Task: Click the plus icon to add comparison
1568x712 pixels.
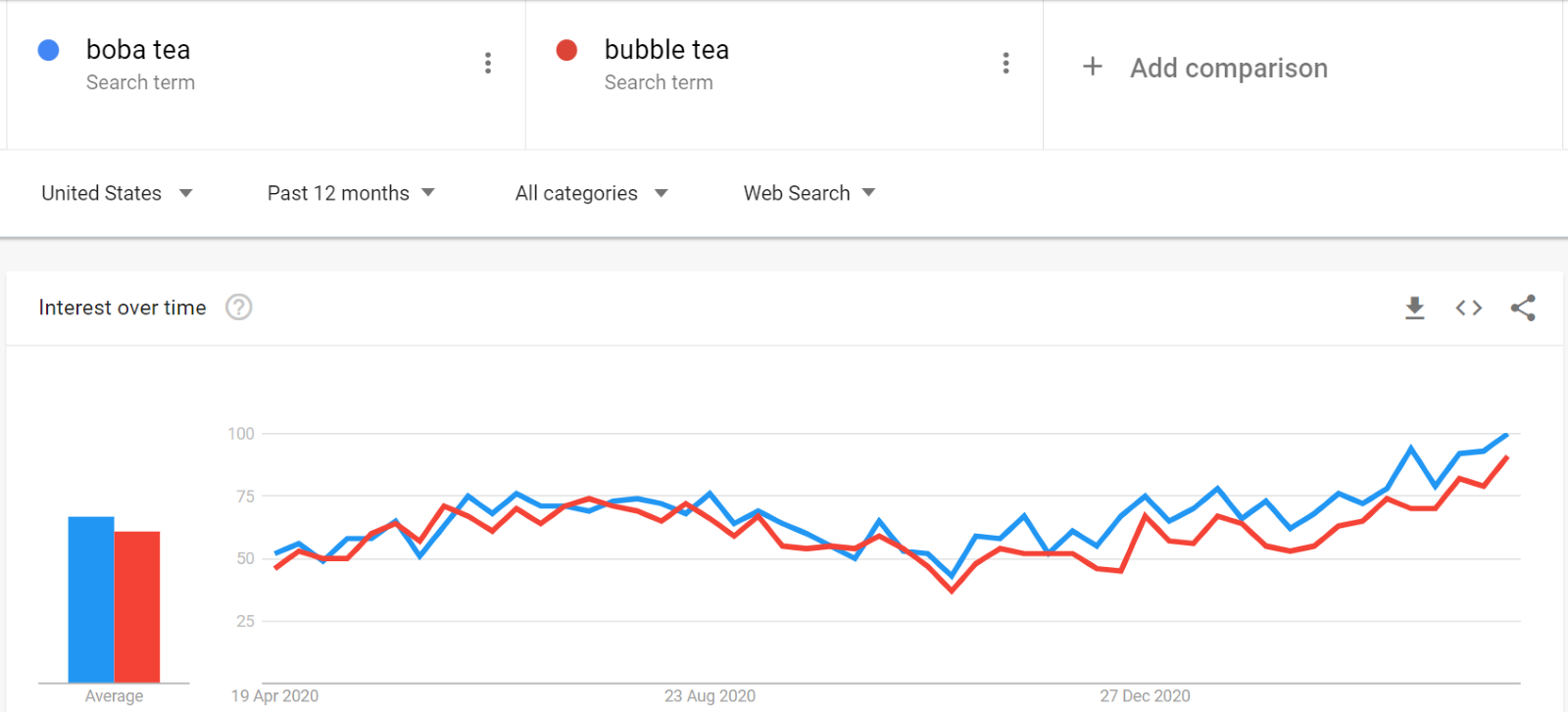Action: (1093, 67)
